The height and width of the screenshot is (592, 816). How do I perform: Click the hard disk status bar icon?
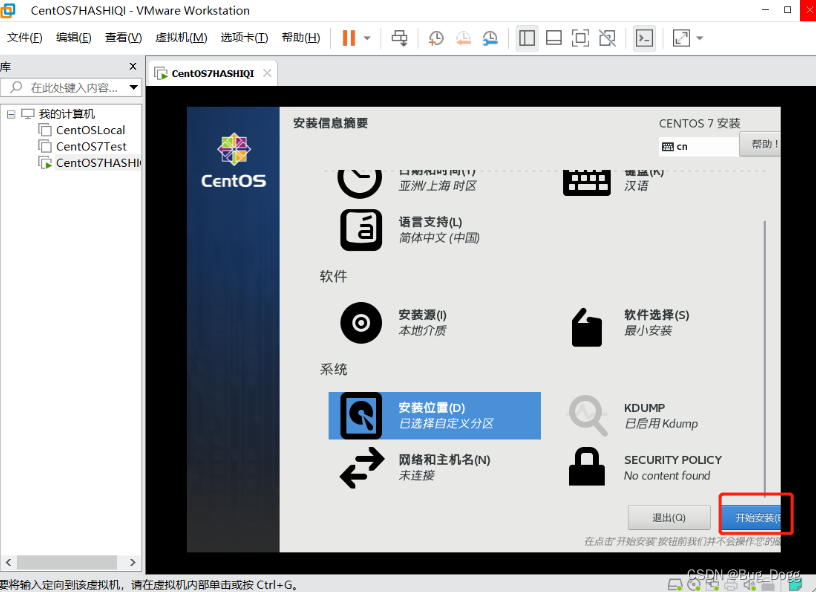click(x=675, y=585)
